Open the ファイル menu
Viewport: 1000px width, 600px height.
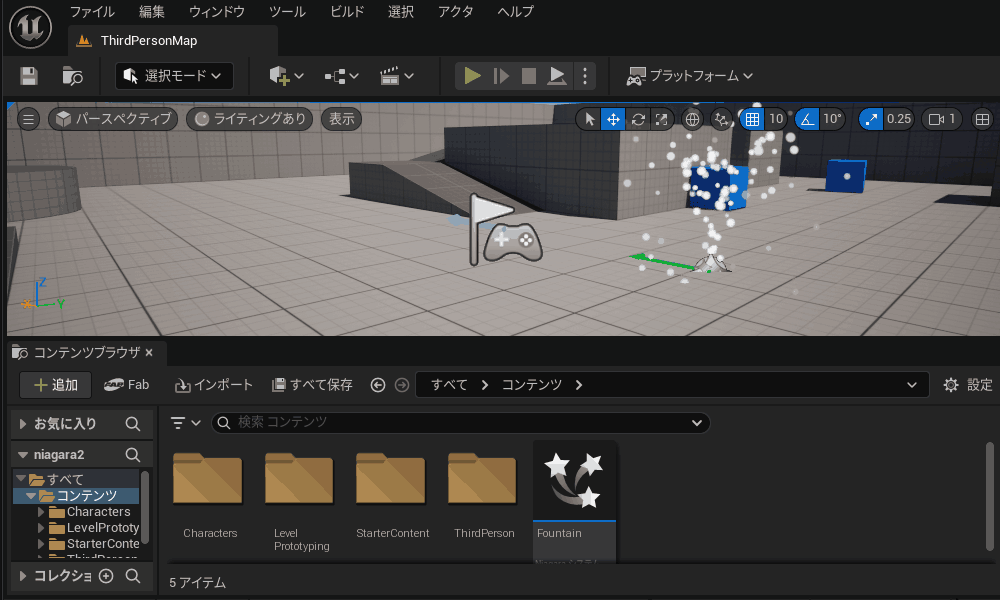click(x=91, y=12)
